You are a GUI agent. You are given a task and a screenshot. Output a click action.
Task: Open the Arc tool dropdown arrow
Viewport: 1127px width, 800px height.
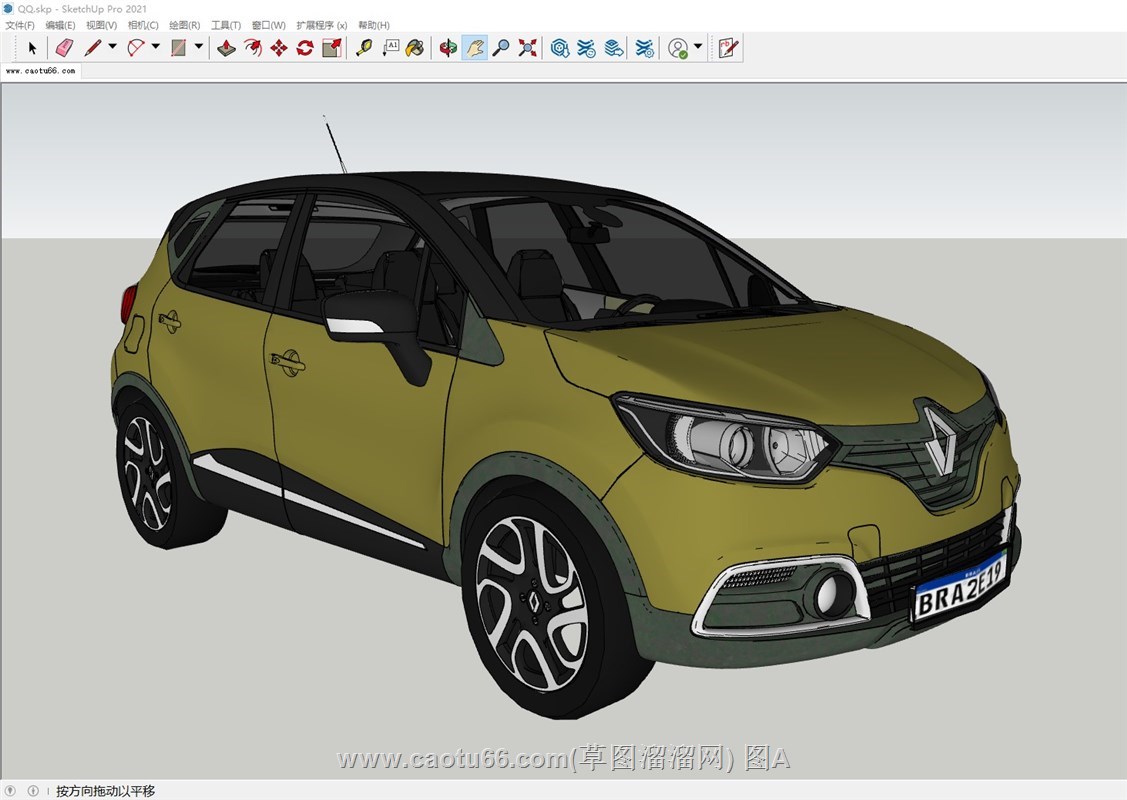155,47
